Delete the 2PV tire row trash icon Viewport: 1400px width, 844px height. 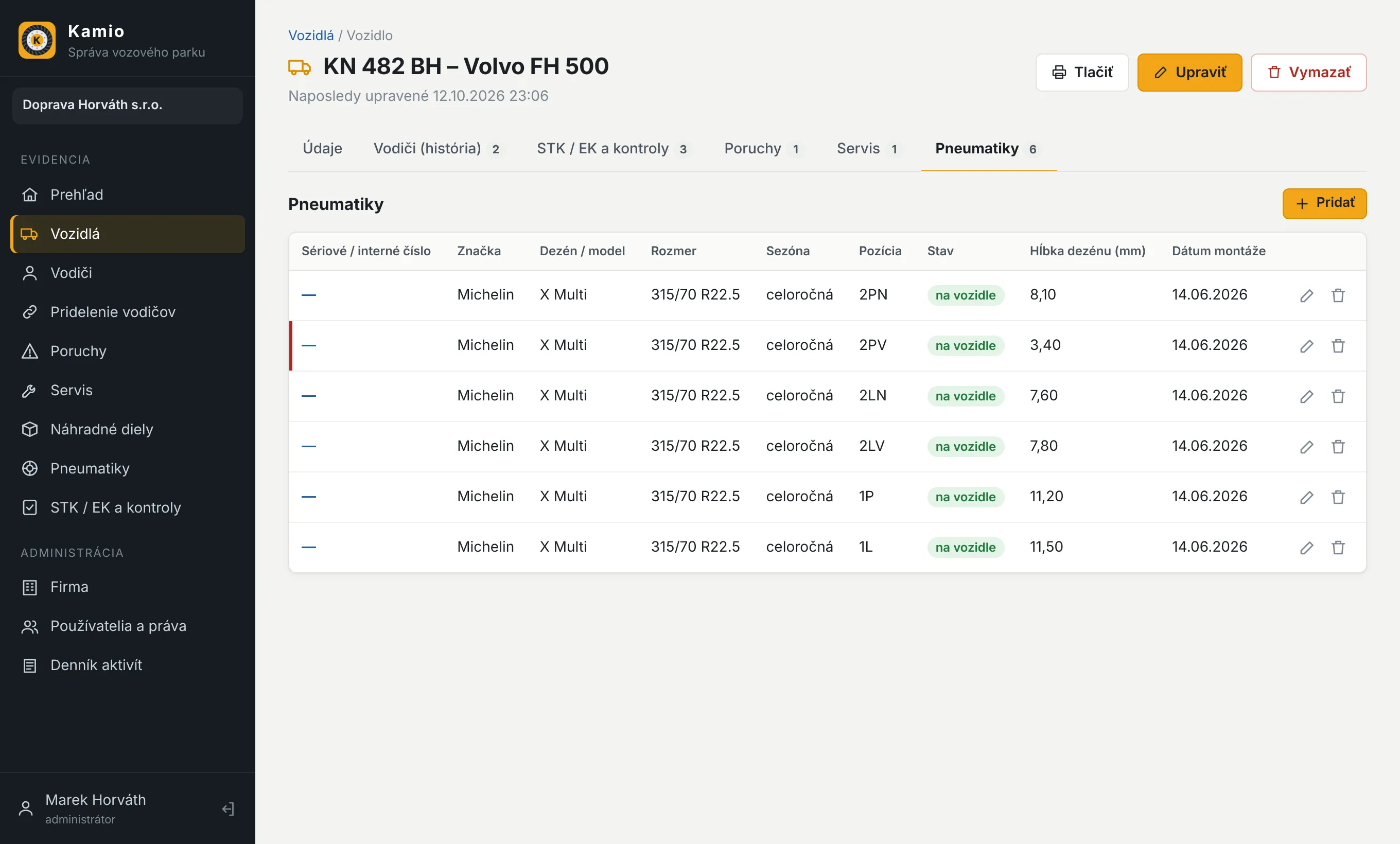point(1338,346)
